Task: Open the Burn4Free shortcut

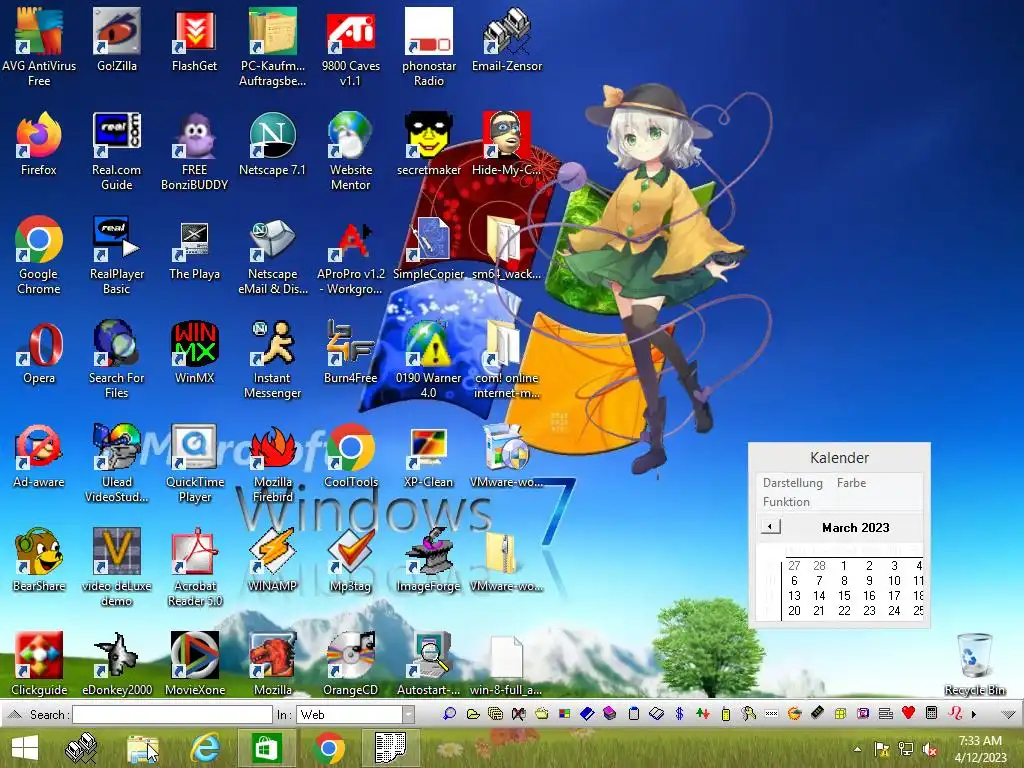Action: point(351,353)
